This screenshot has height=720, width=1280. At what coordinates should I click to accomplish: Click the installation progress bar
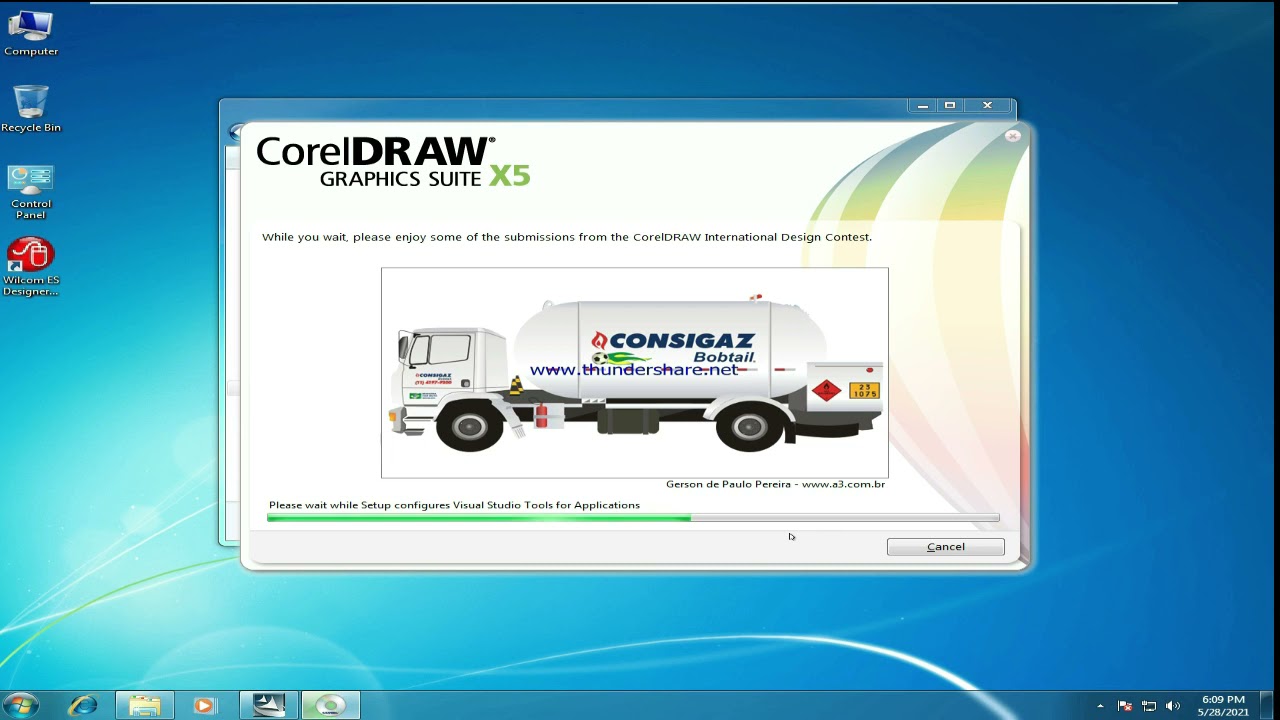(633, 518)
